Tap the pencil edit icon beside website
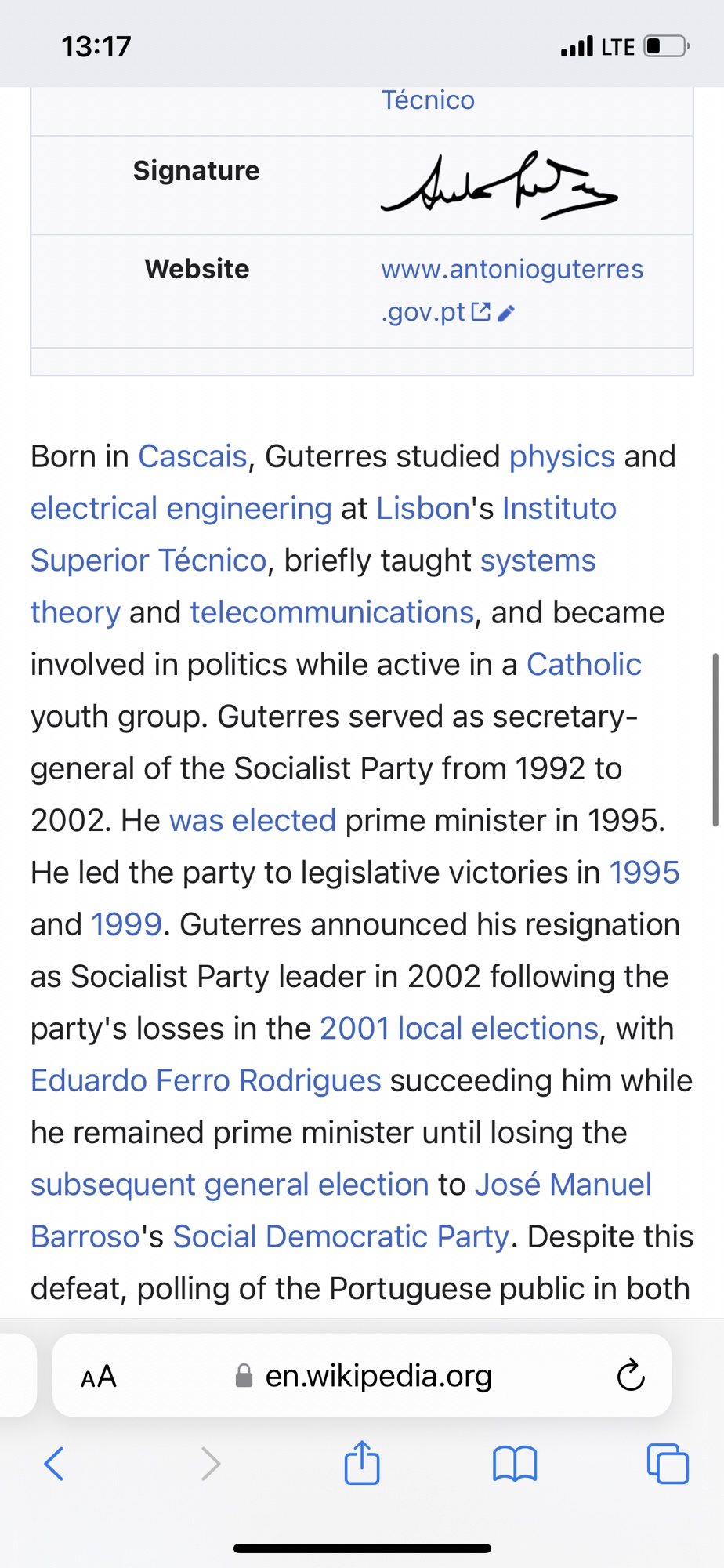This screenshot has height=1568, width=724. [506, 314]
